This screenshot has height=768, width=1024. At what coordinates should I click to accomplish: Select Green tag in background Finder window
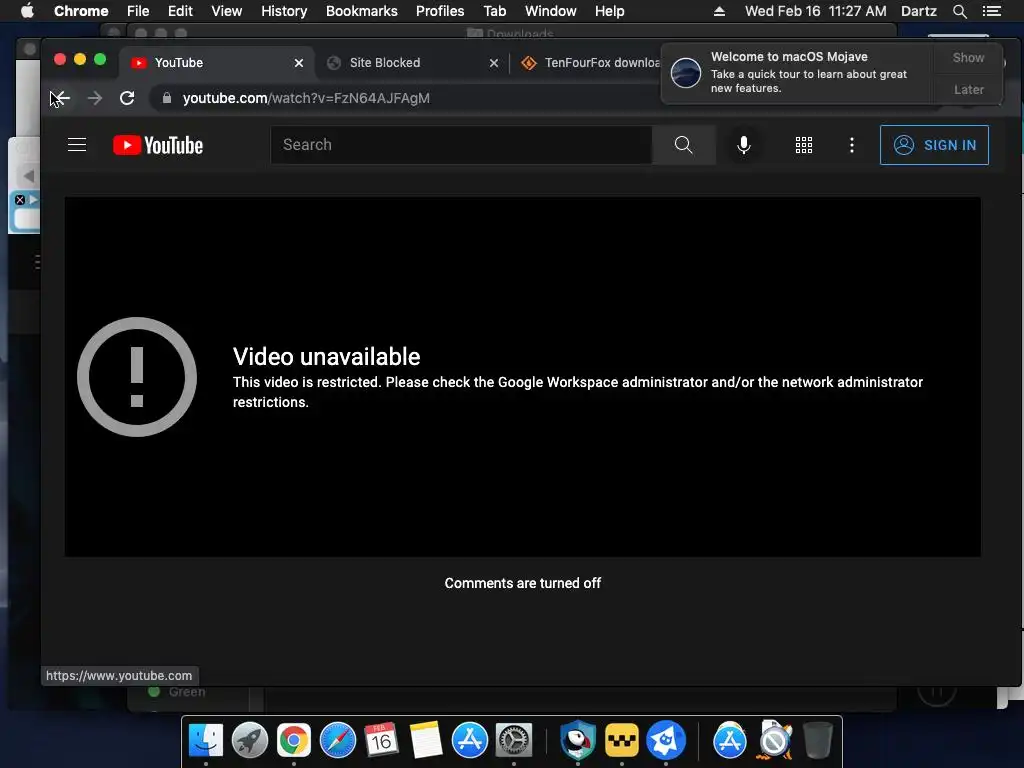(x=178, y=692)
